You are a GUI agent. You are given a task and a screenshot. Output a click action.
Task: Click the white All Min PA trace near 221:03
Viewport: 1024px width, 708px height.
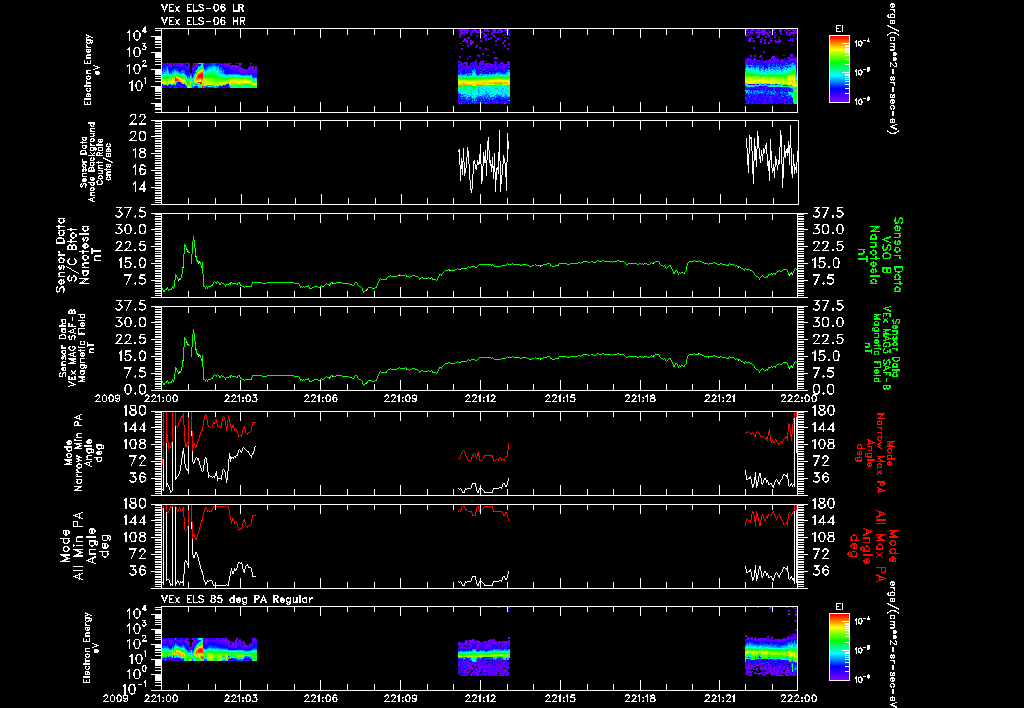click(x=242, y=568)
